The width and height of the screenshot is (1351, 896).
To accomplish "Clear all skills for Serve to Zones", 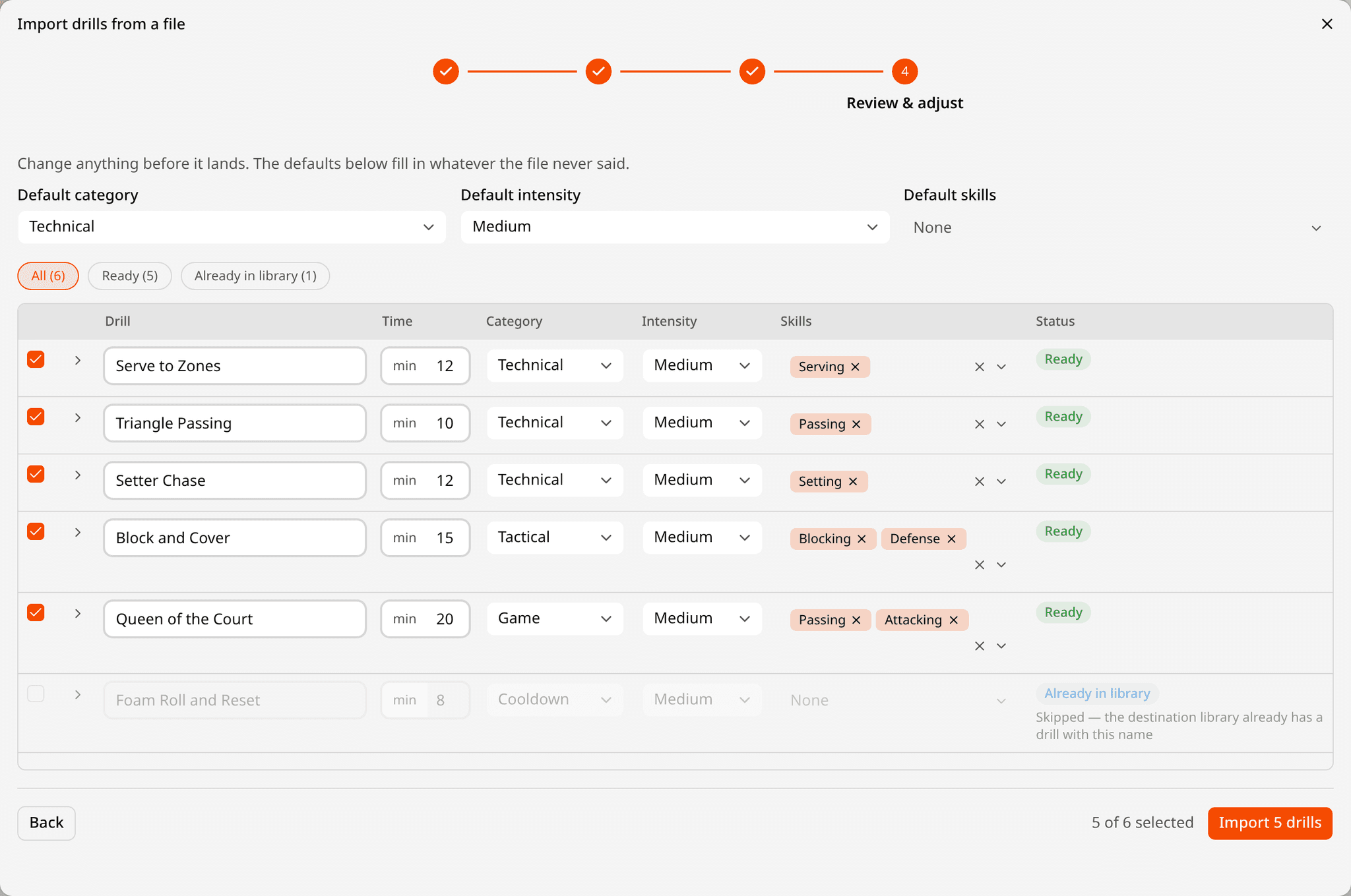I will click(980, 367).
